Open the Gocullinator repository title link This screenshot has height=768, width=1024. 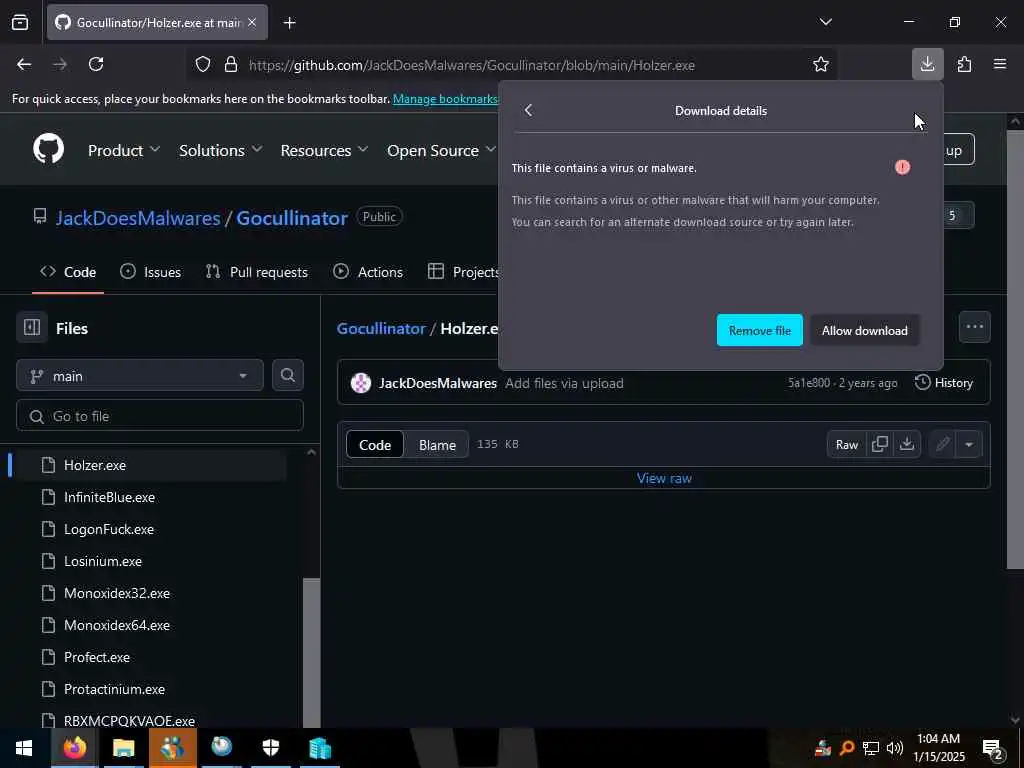pos(292,217)
